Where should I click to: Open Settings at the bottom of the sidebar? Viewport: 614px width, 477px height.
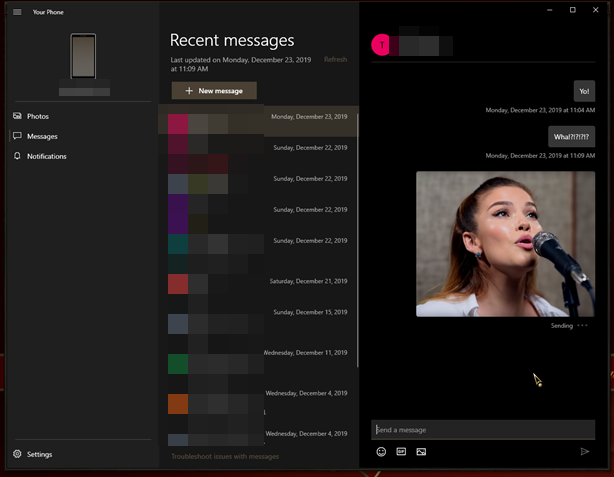click(39, 454)
